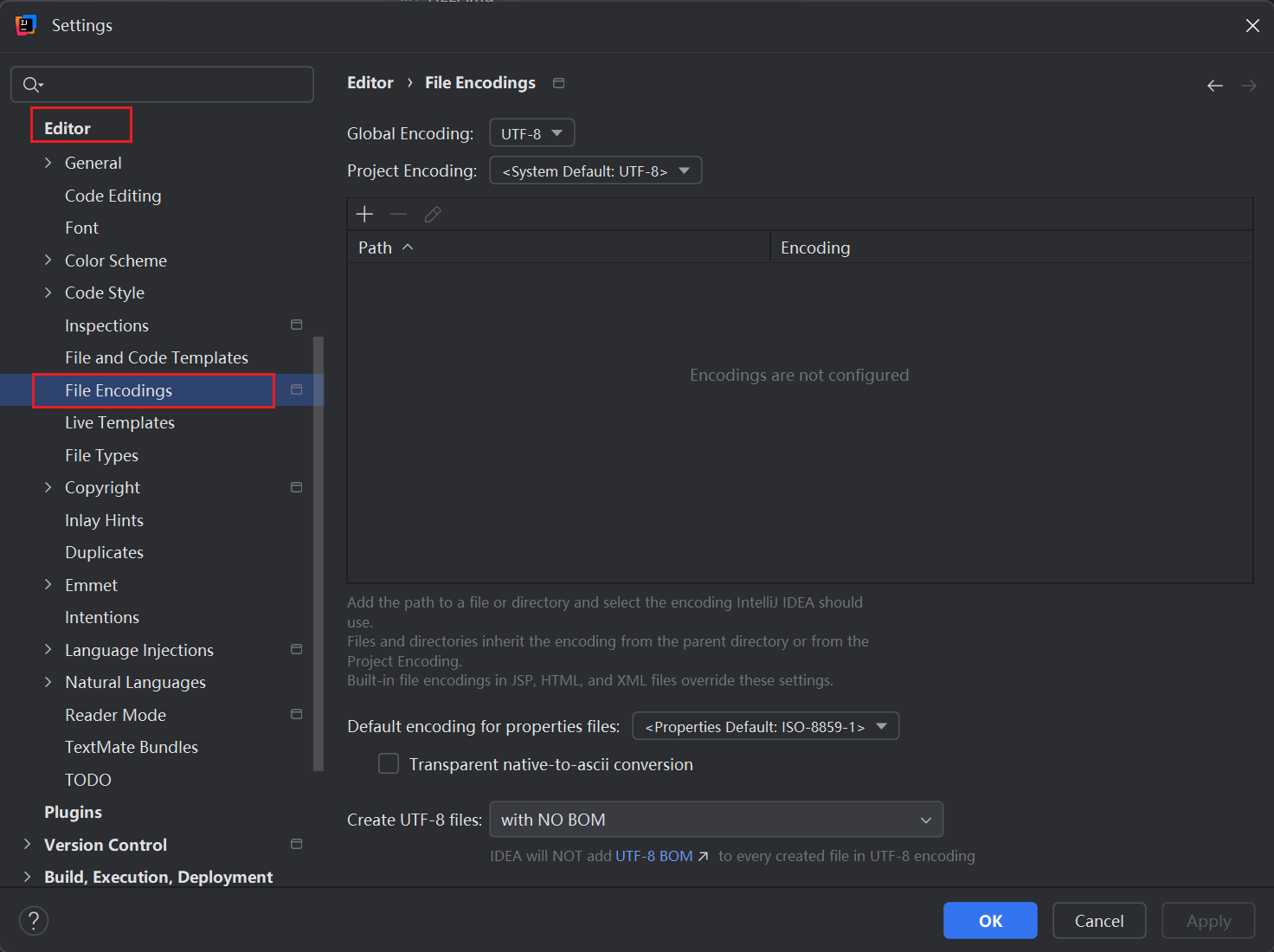Click the back navigation arrow
Image resolution: width=1274 pixels, height=952 pixels.
pyautogui.click(x=1214, y=86)
